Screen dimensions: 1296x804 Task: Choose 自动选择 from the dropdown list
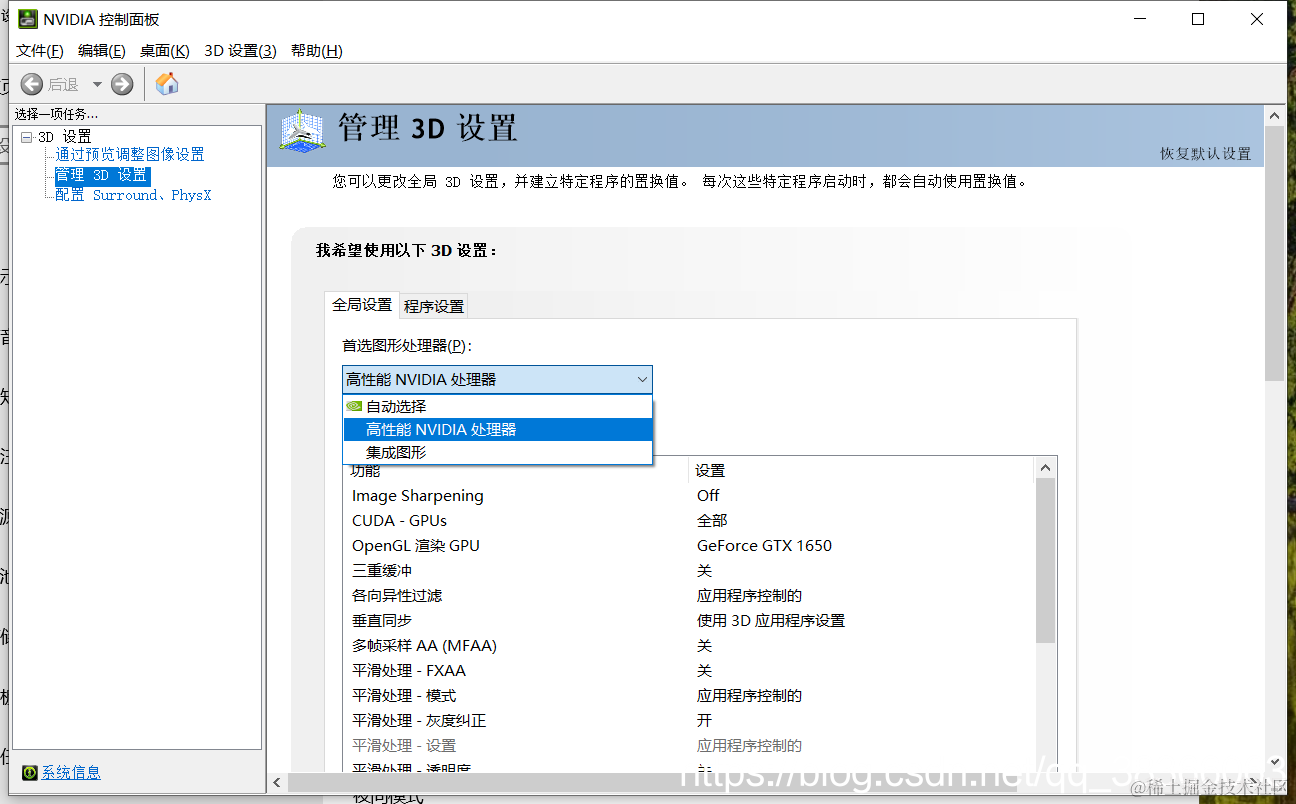click(x=497, y=407)
